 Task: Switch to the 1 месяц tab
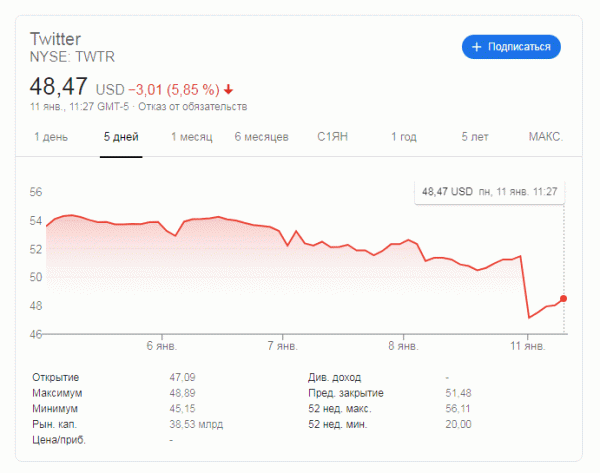(192, 136)
